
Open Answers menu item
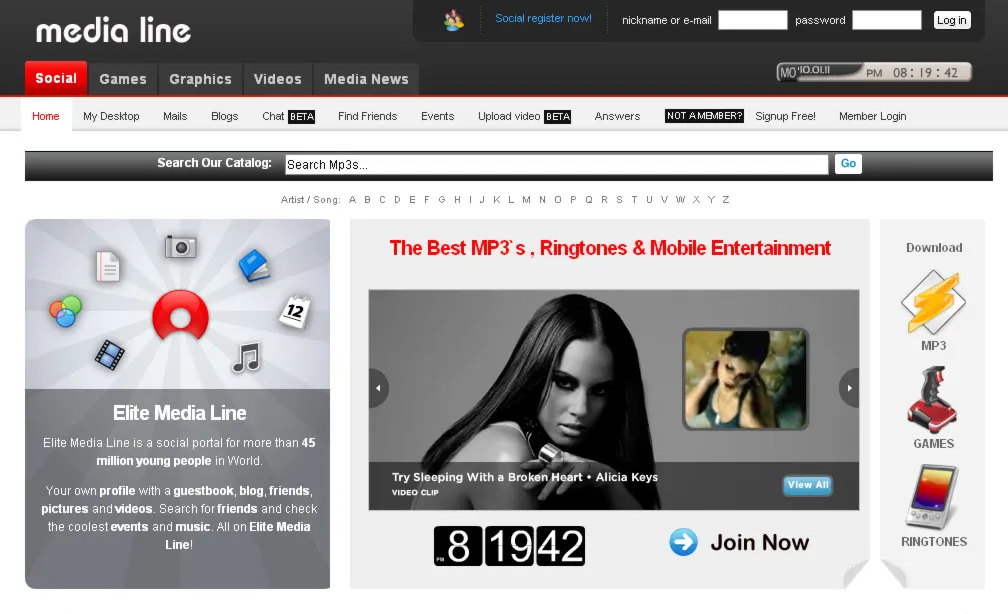tap(617, 116)
